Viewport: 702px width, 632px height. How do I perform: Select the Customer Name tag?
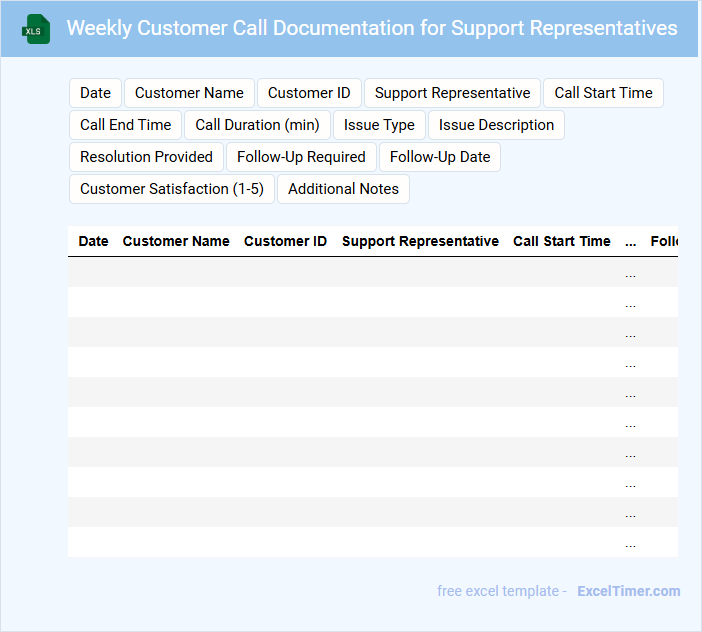click(x=189, y=93)
